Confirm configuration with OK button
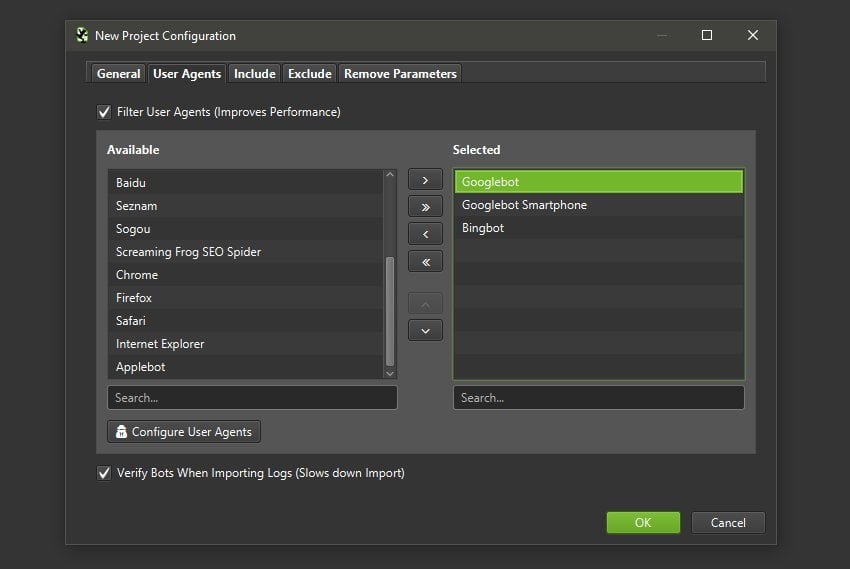The image size is (850, 569). click(x=643, y=522)
